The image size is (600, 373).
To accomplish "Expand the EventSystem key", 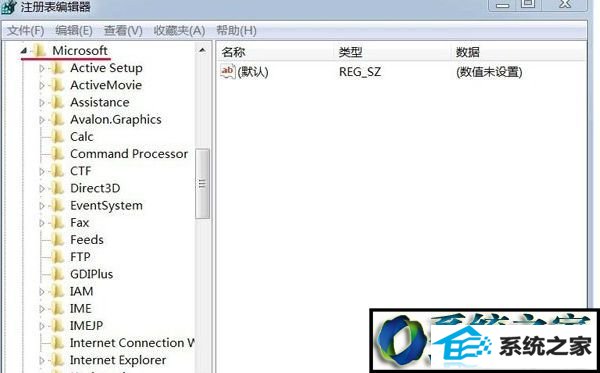I will pos(42,206).
